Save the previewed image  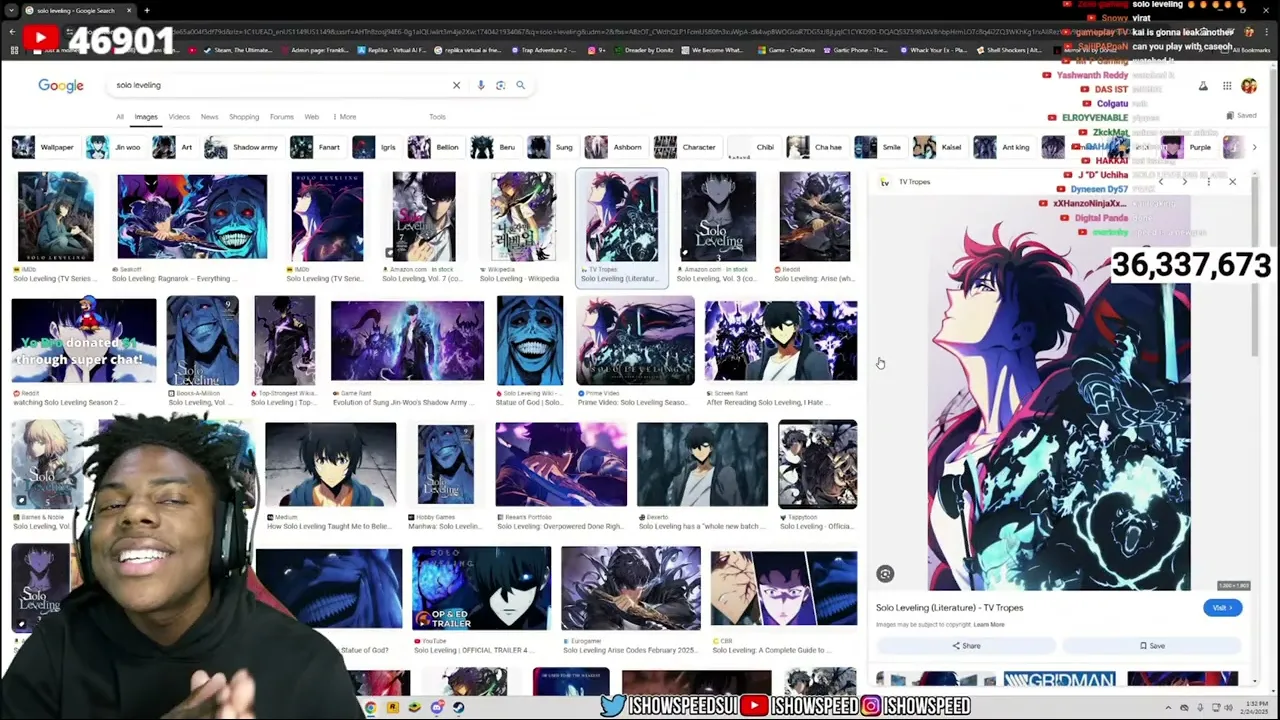(1152, 646)
